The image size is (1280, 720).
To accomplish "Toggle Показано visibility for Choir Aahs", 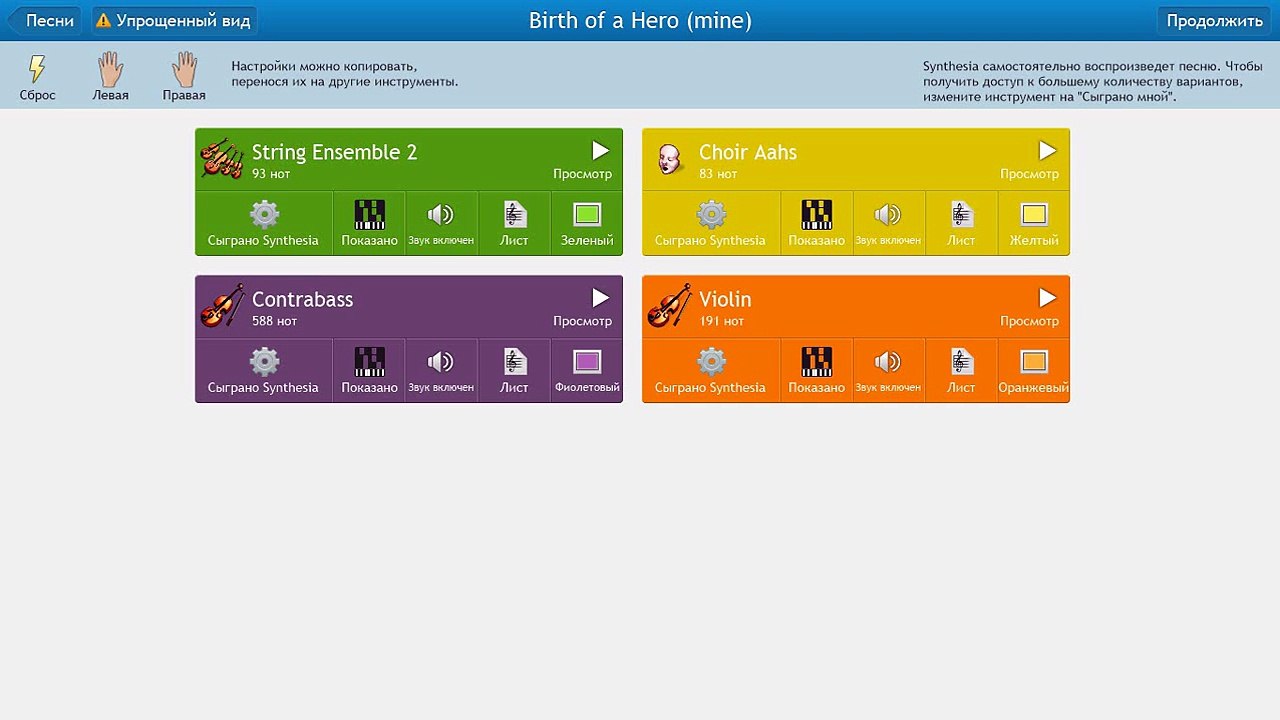I will pos(816,223).
